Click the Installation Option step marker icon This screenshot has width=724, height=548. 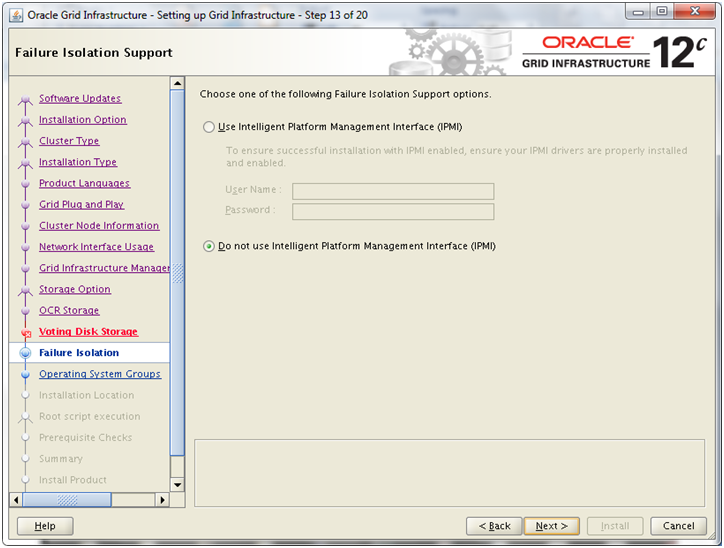pyautogui.click(x=25, y=121)
